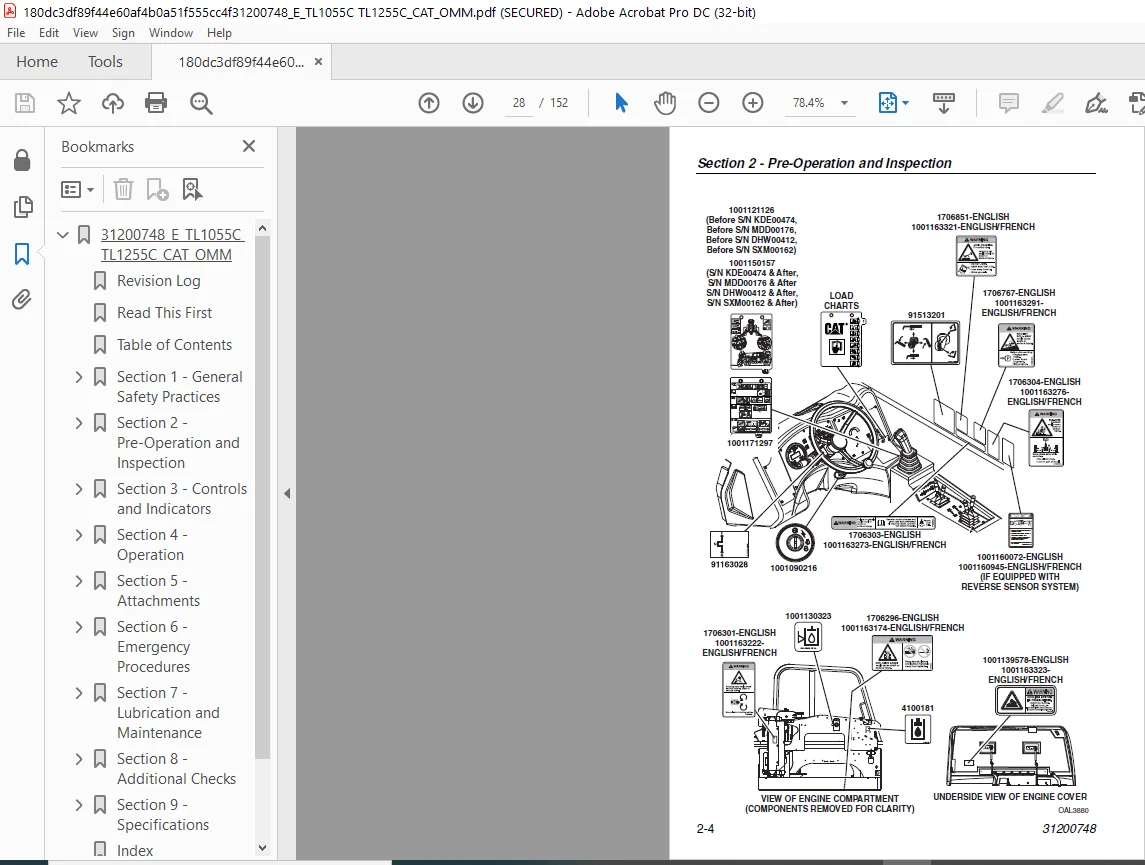Switch to the Home tab
The height and width of the screenshot is (865, 1145).
(x=37, y=62)
